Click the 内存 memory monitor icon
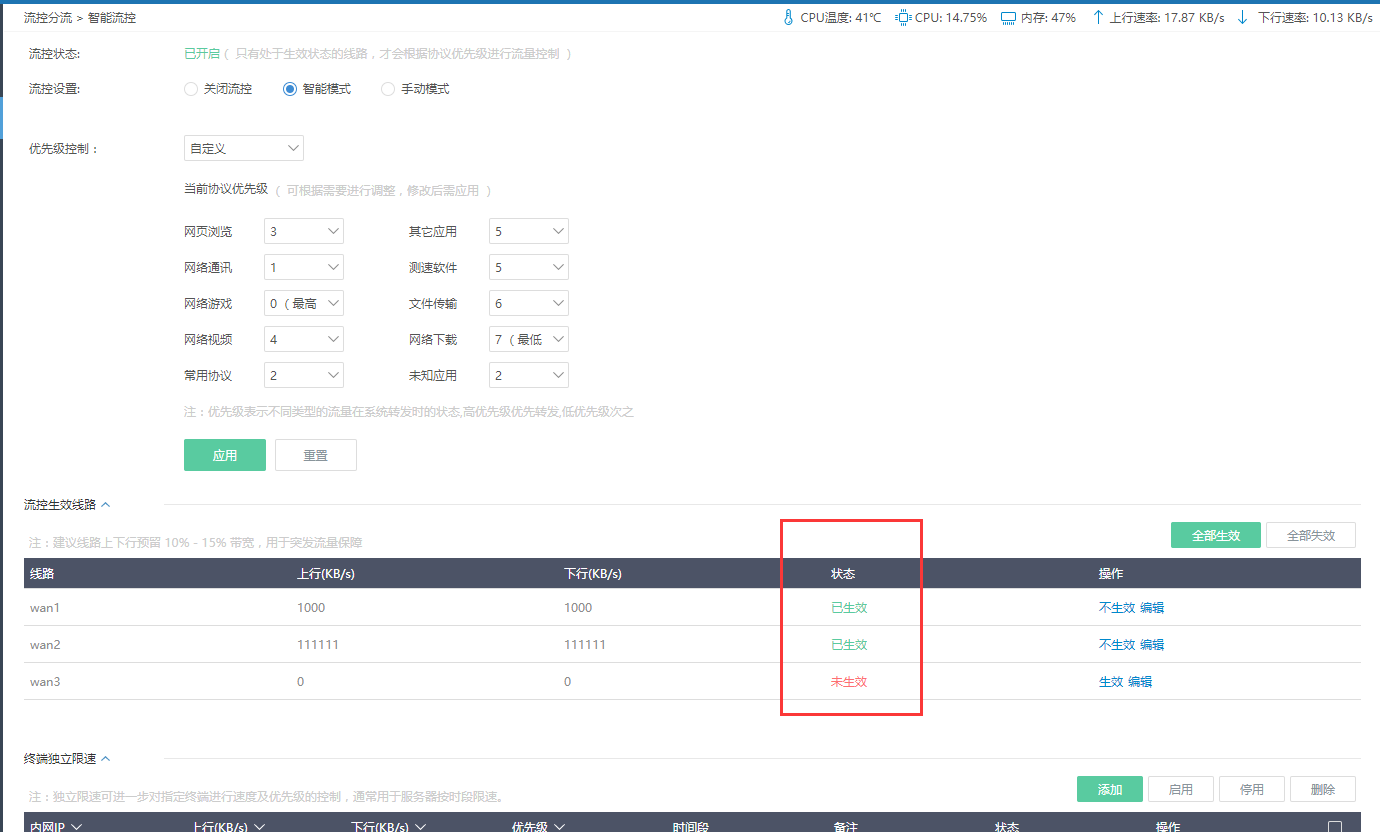The image size is (1380, 832). (1008, 16)
